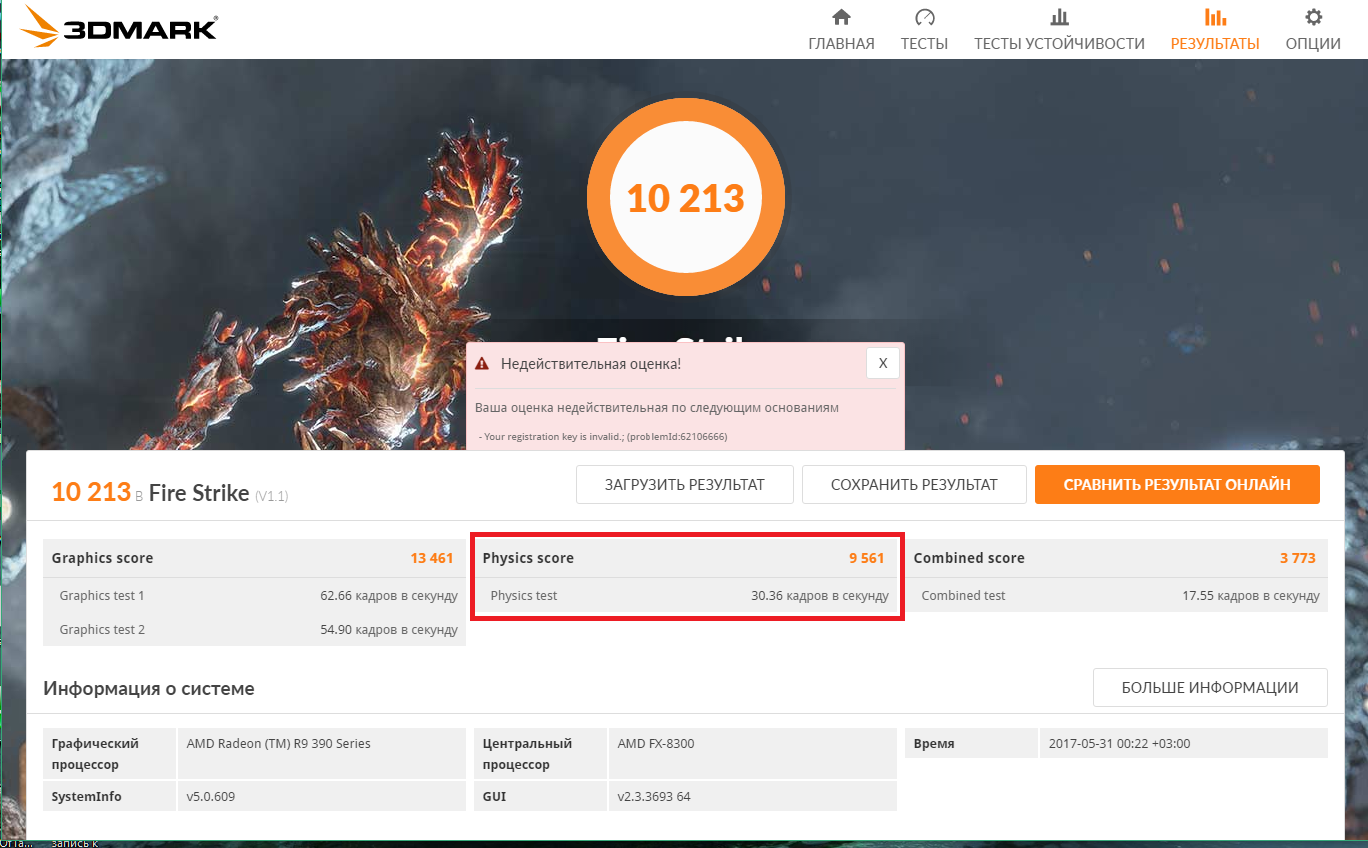
Task: Click the 'Your registration key is invalid' message
Action: [x=605, y=437]
